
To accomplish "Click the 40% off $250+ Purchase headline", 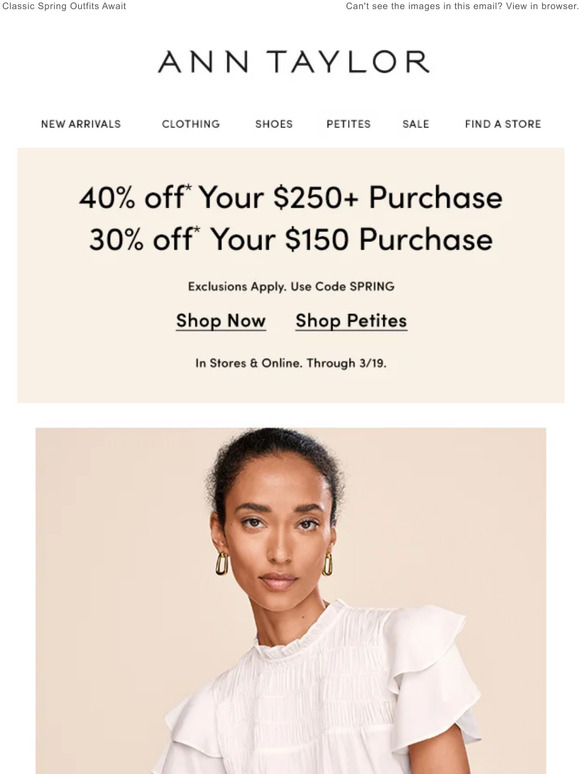I will (x=291, y=197).
